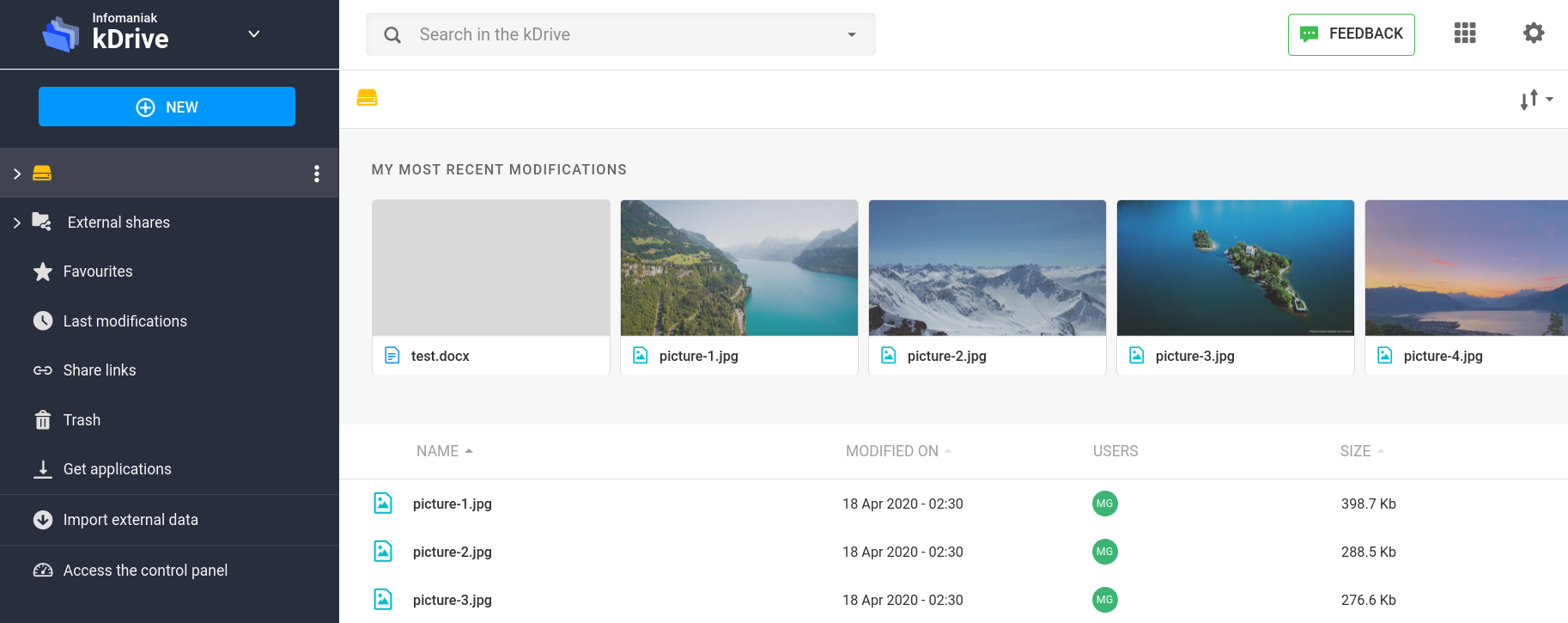Open the picture-4.jpg sunset thumbnail
Image resolution: width=1568 pixels, height=623 pixels.
(x=1467, y=268)
